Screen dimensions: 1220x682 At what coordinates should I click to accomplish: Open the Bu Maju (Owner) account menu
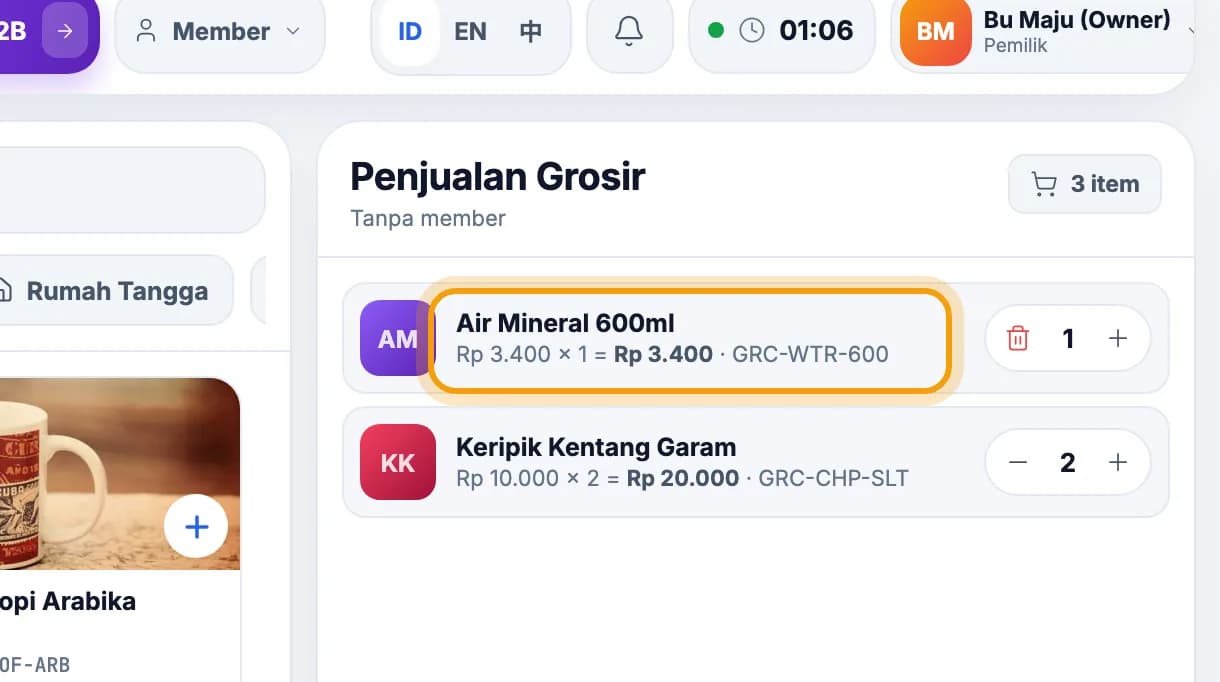[x=1043, y=32]
